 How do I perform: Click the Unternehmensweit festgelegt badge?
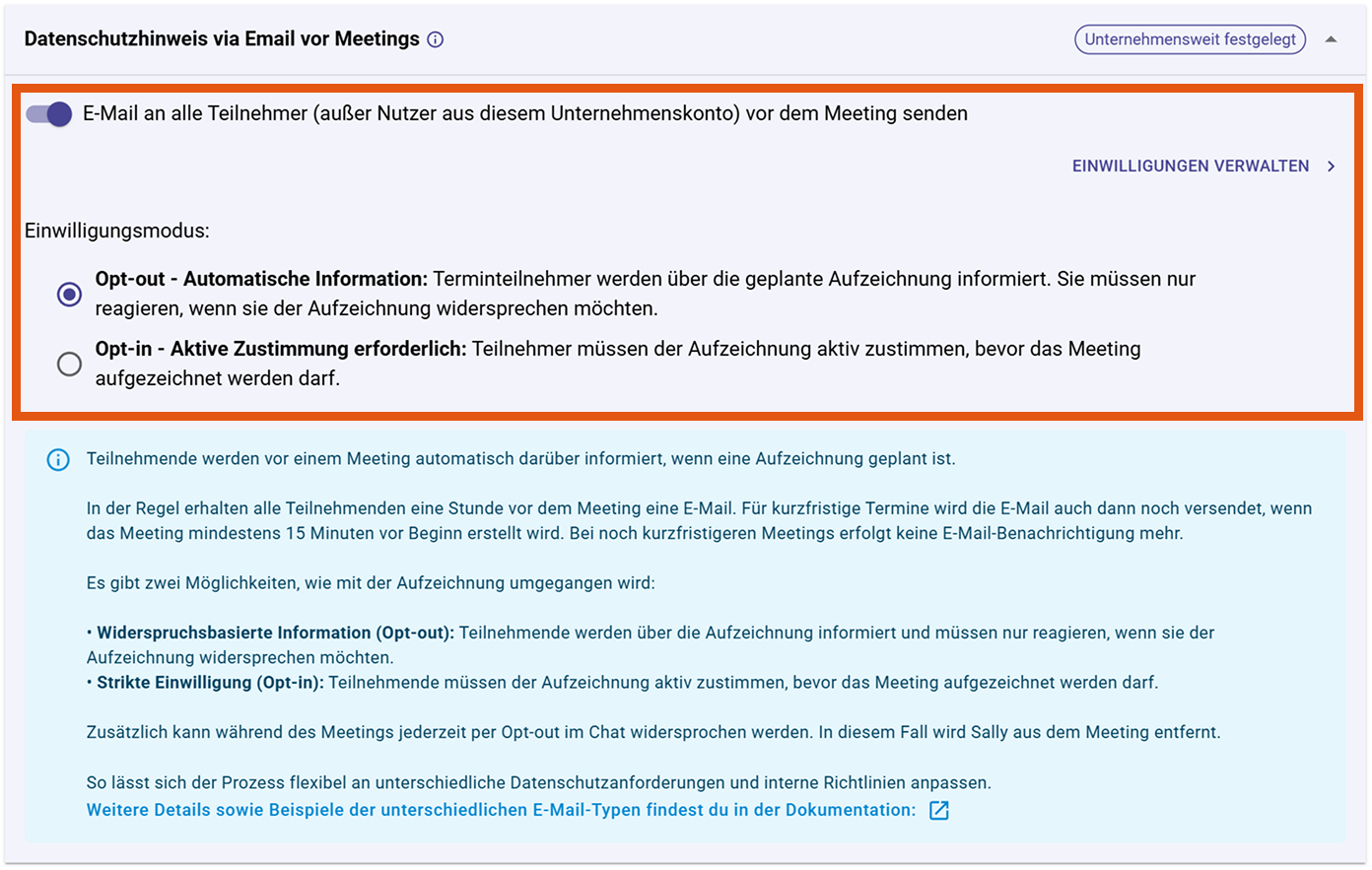coord(1190,39)
